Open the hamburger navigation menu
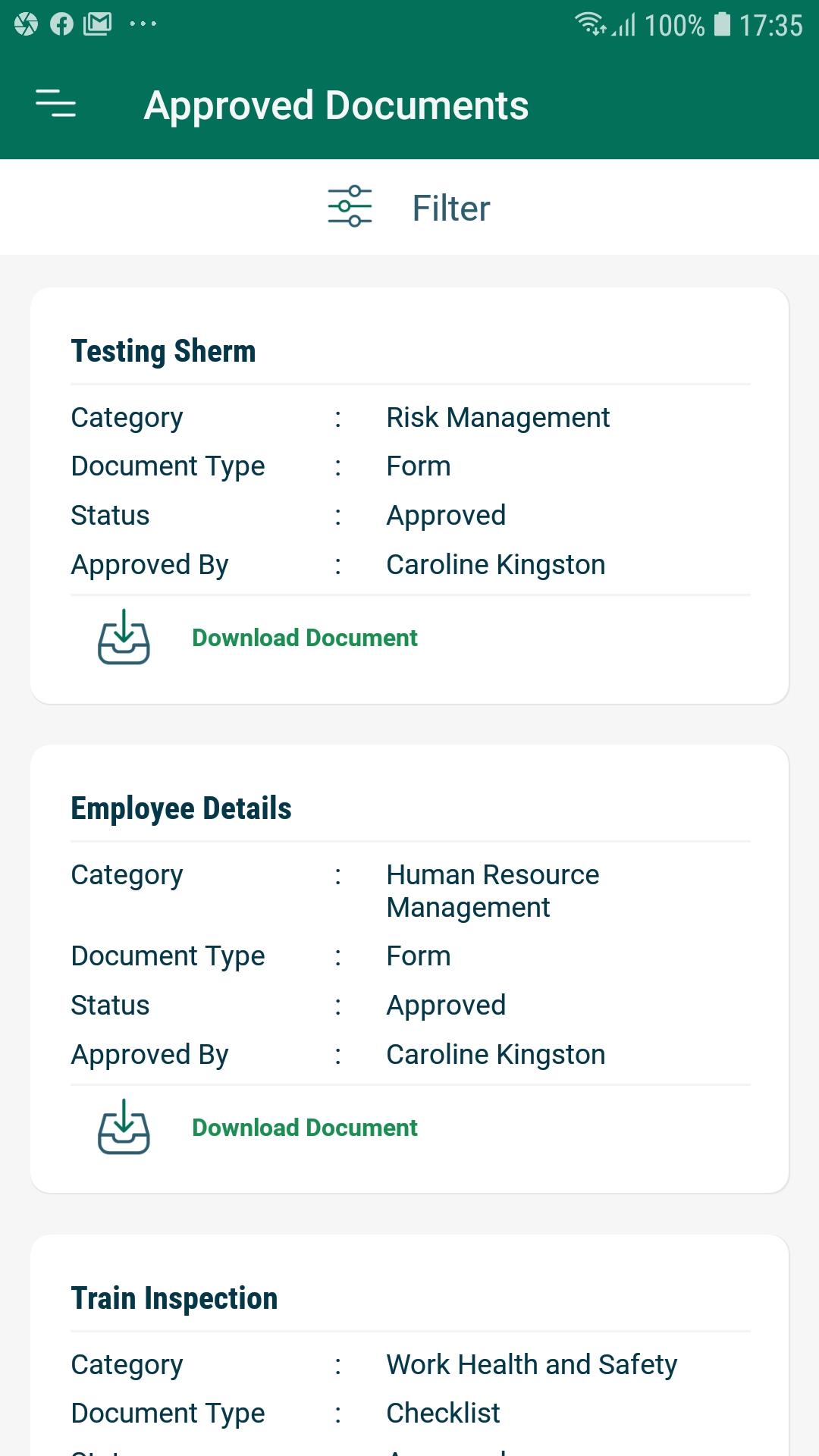819x1456 pixels. tap(56, 104)
